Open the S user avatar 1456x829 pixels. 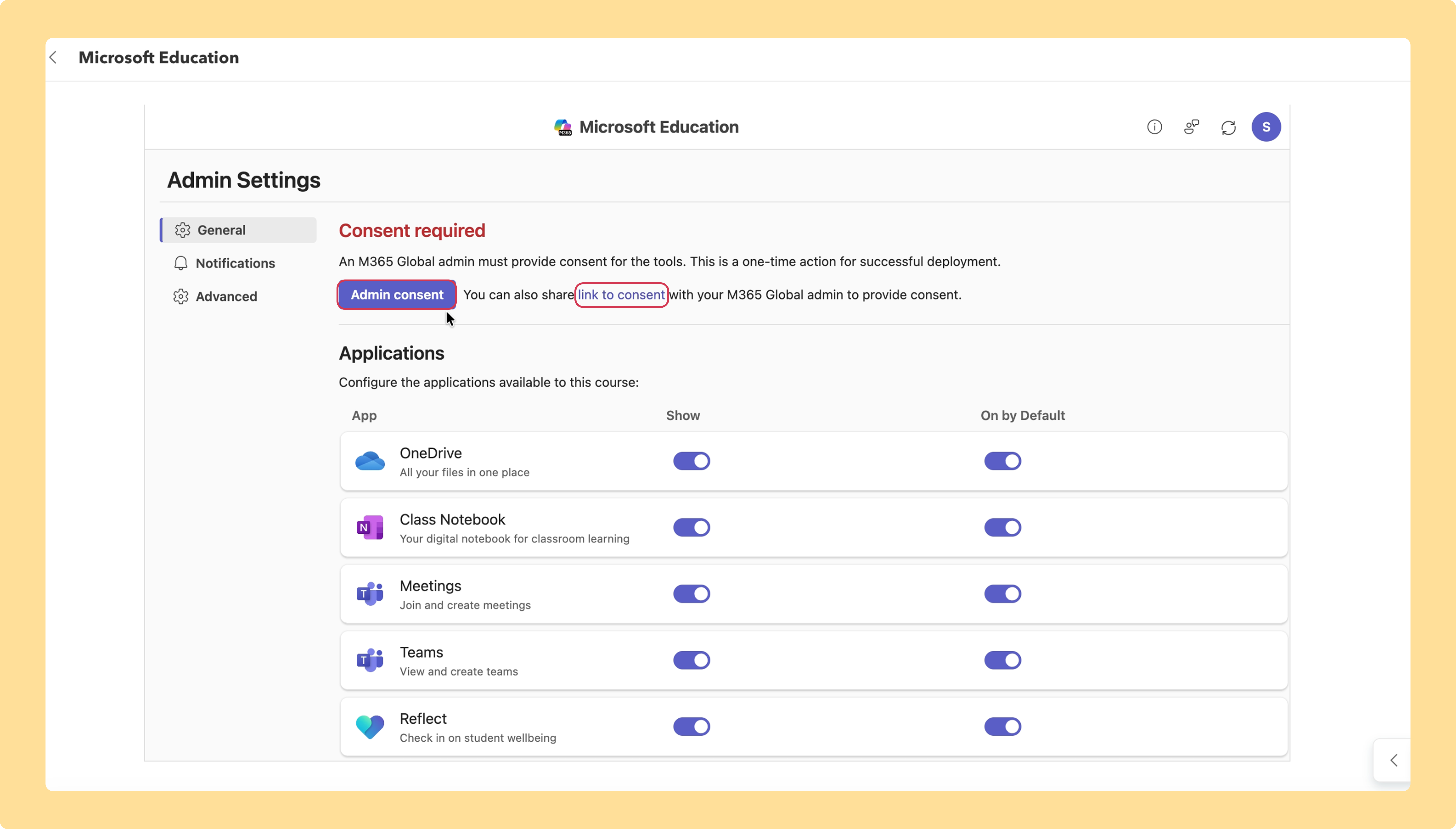click(x=1266, y=127)
